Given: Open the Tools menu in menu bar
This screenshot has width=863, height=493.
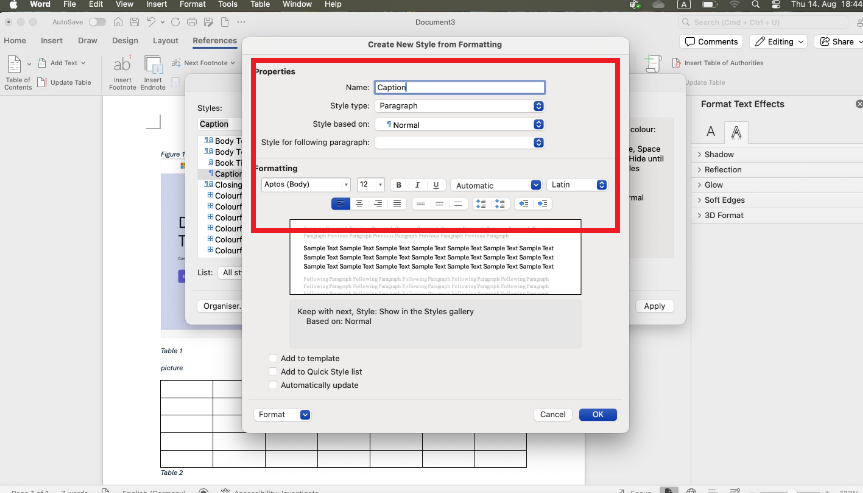Looking at the screenshot, I should click(227, 4).
